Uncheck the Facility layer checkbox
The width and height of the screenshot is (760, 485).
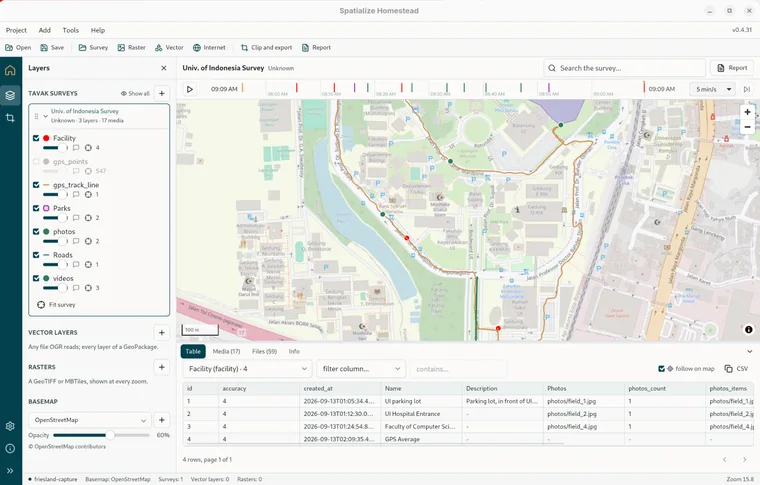[x=36, y=138]
